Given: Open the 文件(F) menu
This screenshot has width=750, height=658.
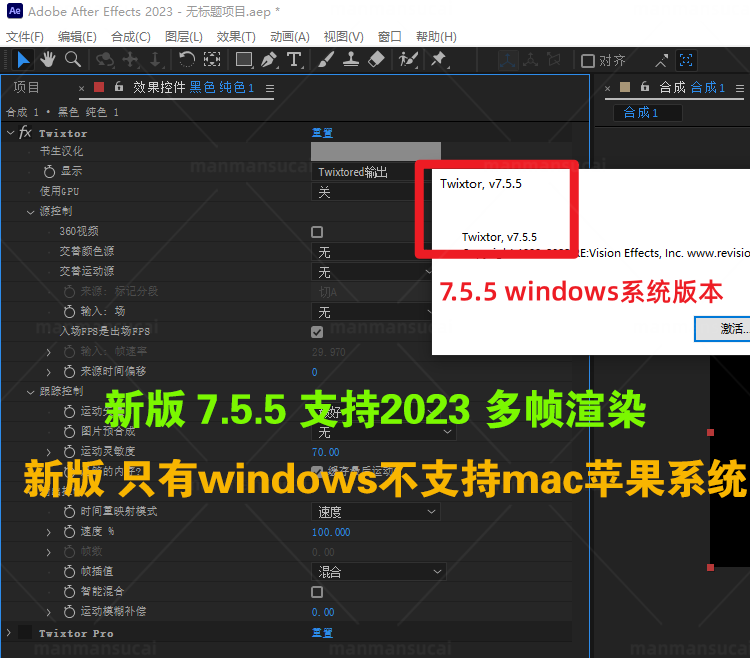Looking at the screenshot, I should [x=24, y=36].
